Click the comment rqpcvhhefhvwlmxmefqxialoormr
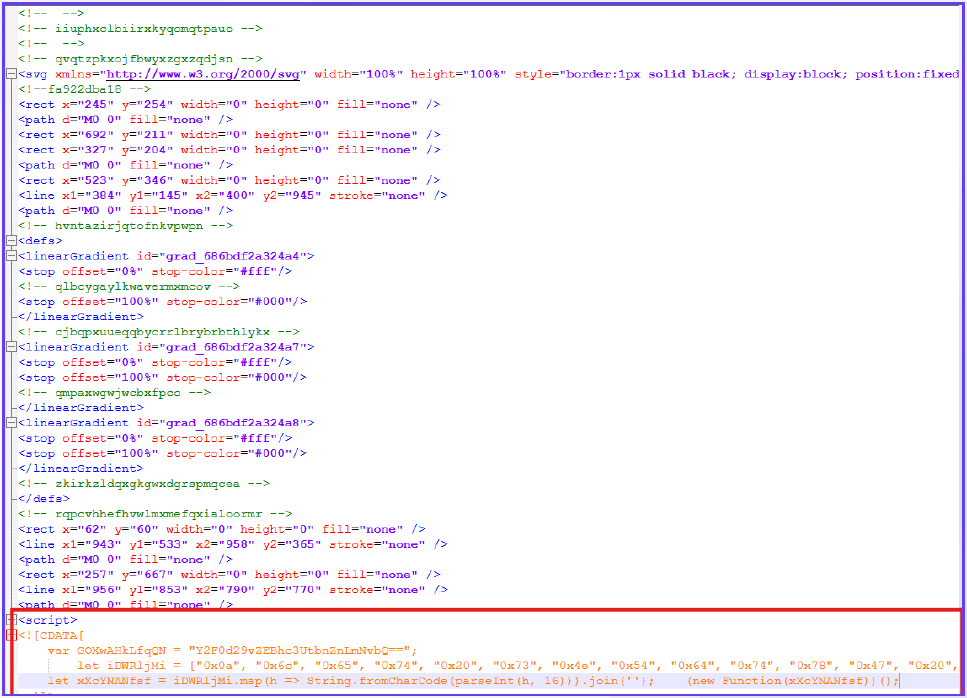This screenshot has height=698, width=967. [155, 514]
